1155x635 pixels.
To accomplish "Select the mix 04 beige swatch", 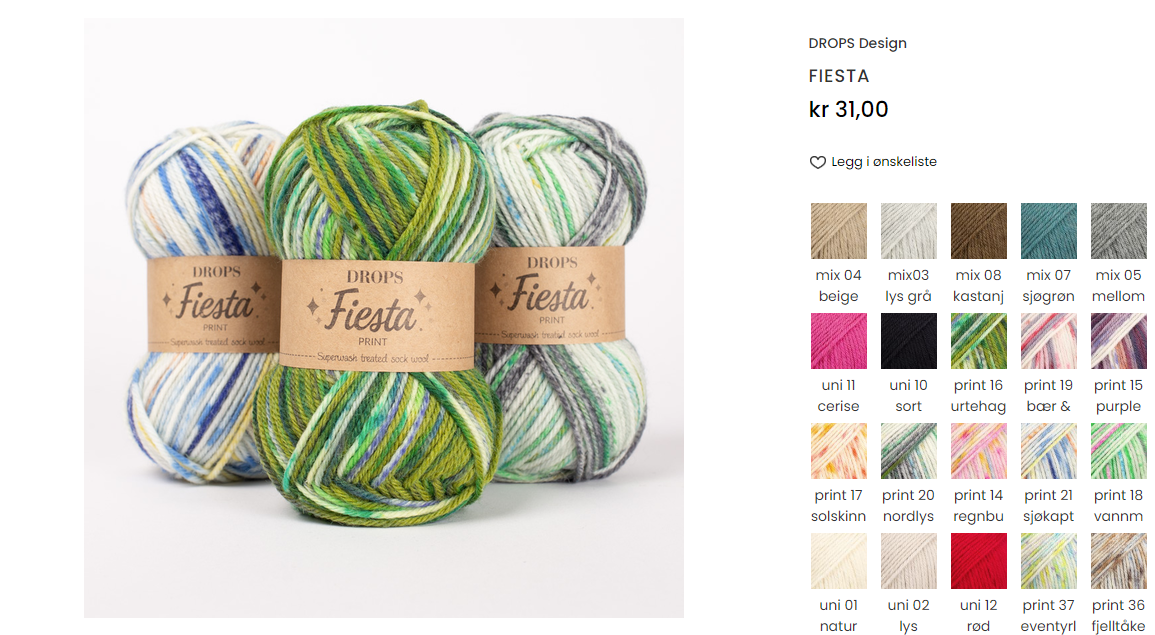I will [838, 231].
